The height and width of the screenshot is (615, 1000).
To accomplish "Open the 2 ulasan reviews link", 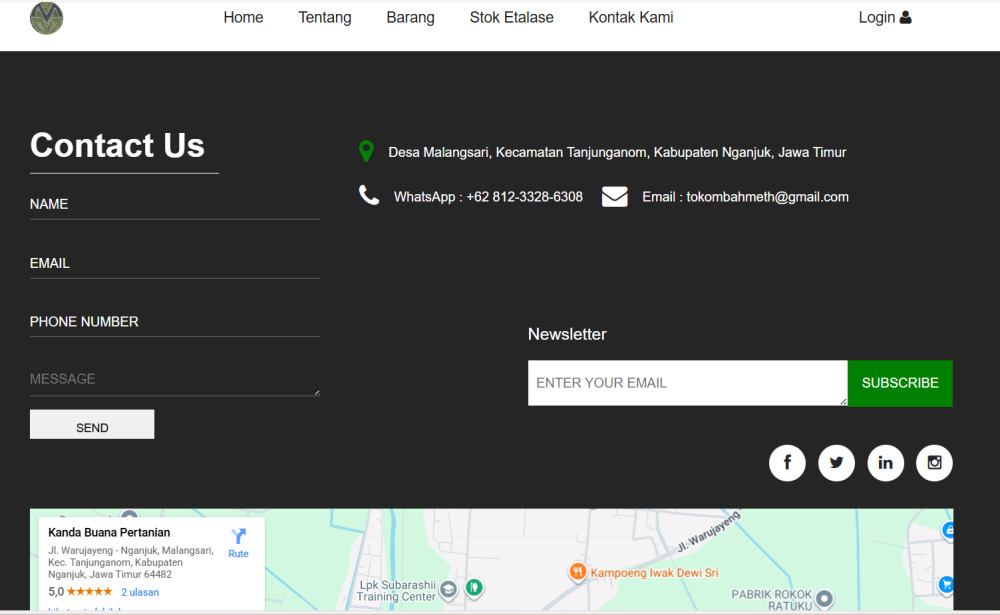I will (140, 592).
